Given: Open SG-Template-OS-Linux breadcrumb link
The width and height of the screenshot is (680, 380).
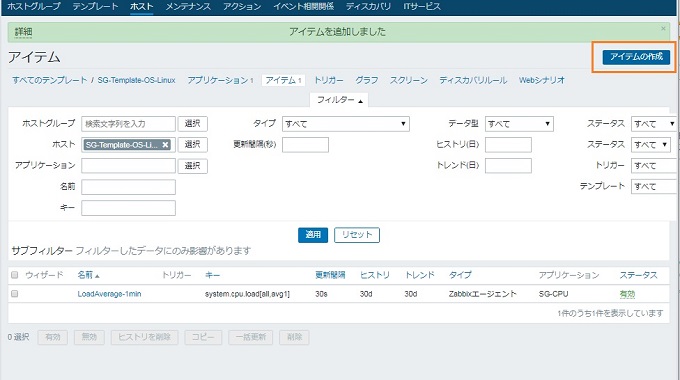Looking at the screenshot, I should tap(136, 80).
